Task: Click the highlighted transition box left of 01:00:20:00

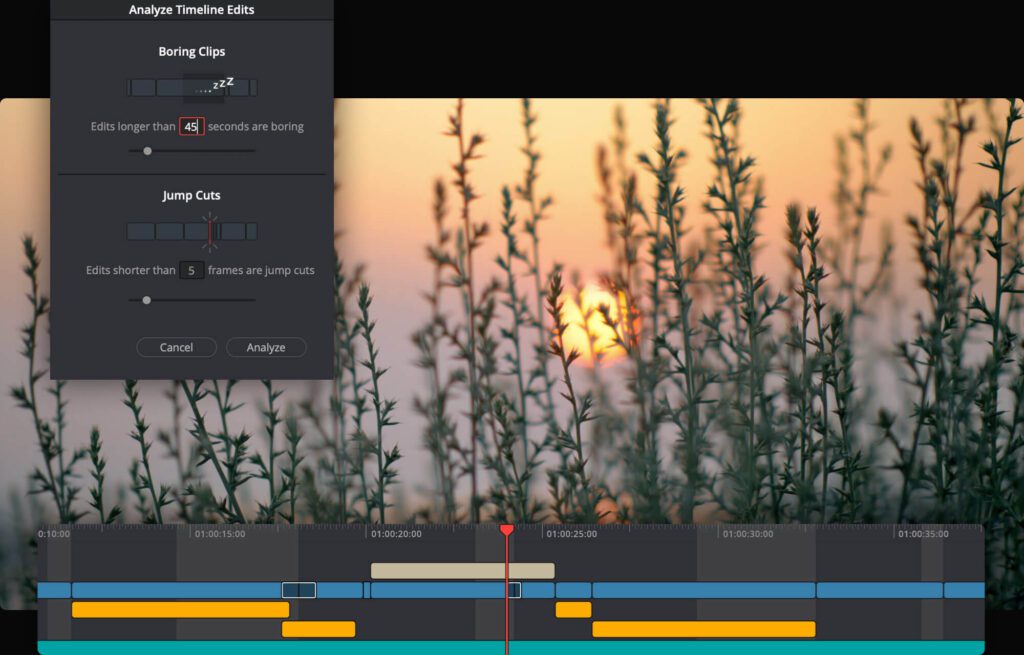Action: (298, 590)
